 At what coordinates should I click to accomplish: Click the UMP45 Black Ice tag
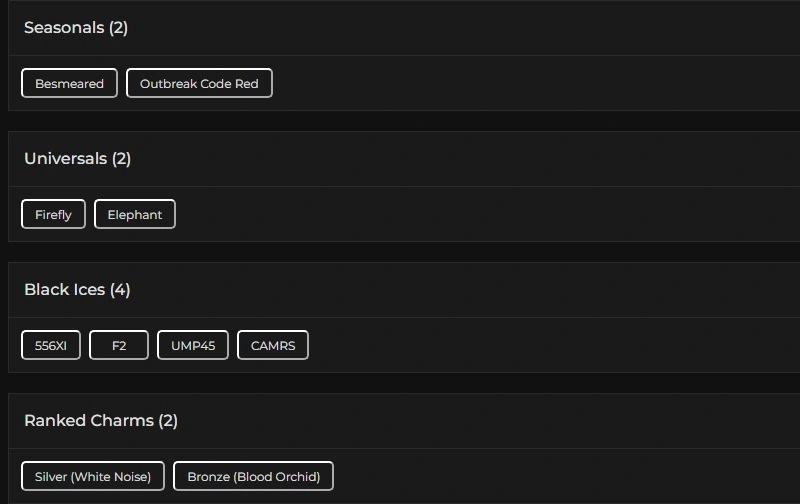click(193, 345)
